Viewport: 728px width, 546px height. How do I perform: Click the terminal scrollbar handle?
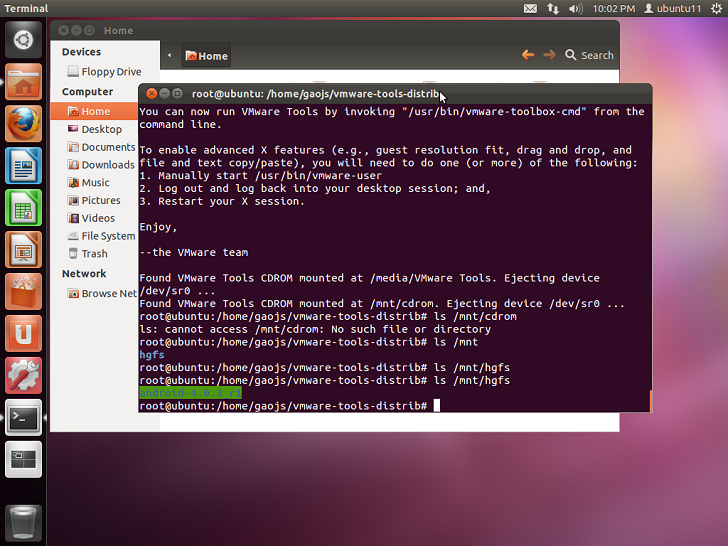click(x=650, y=401)
